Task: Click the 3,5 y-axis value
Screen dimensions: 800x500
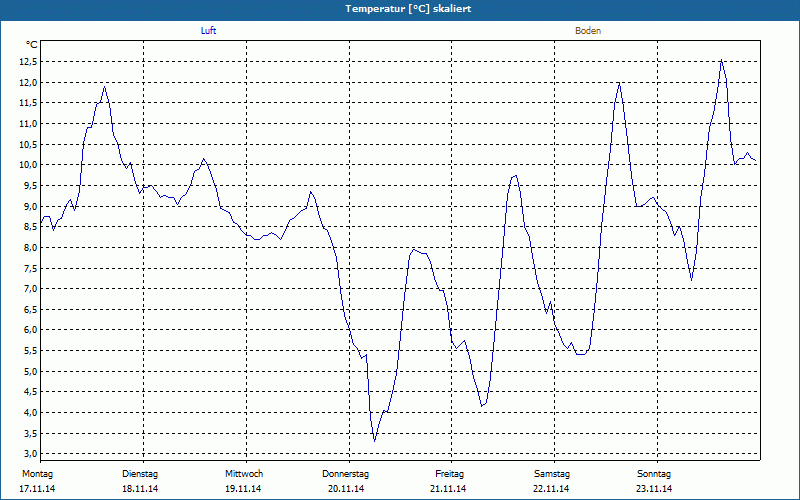Action: [x=31, y=434]
